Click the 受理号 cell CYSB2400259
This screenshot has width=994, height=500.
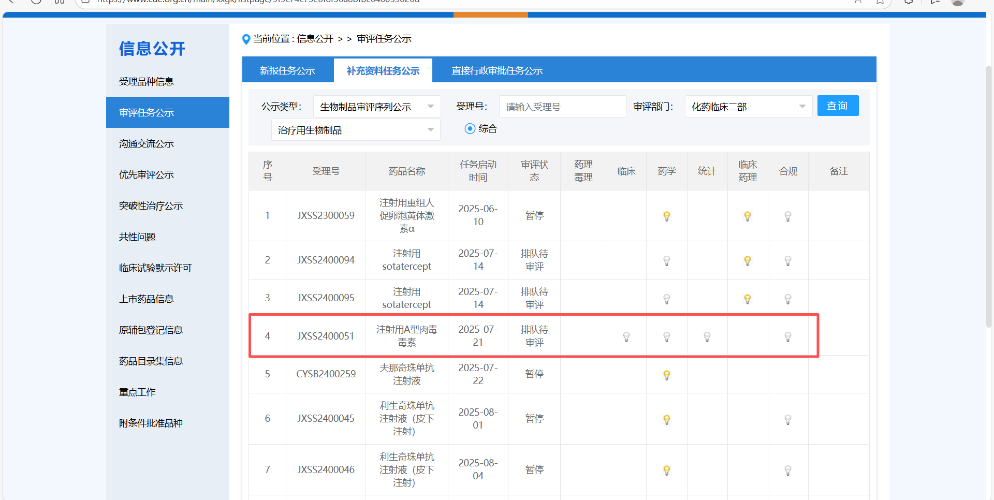326,375
